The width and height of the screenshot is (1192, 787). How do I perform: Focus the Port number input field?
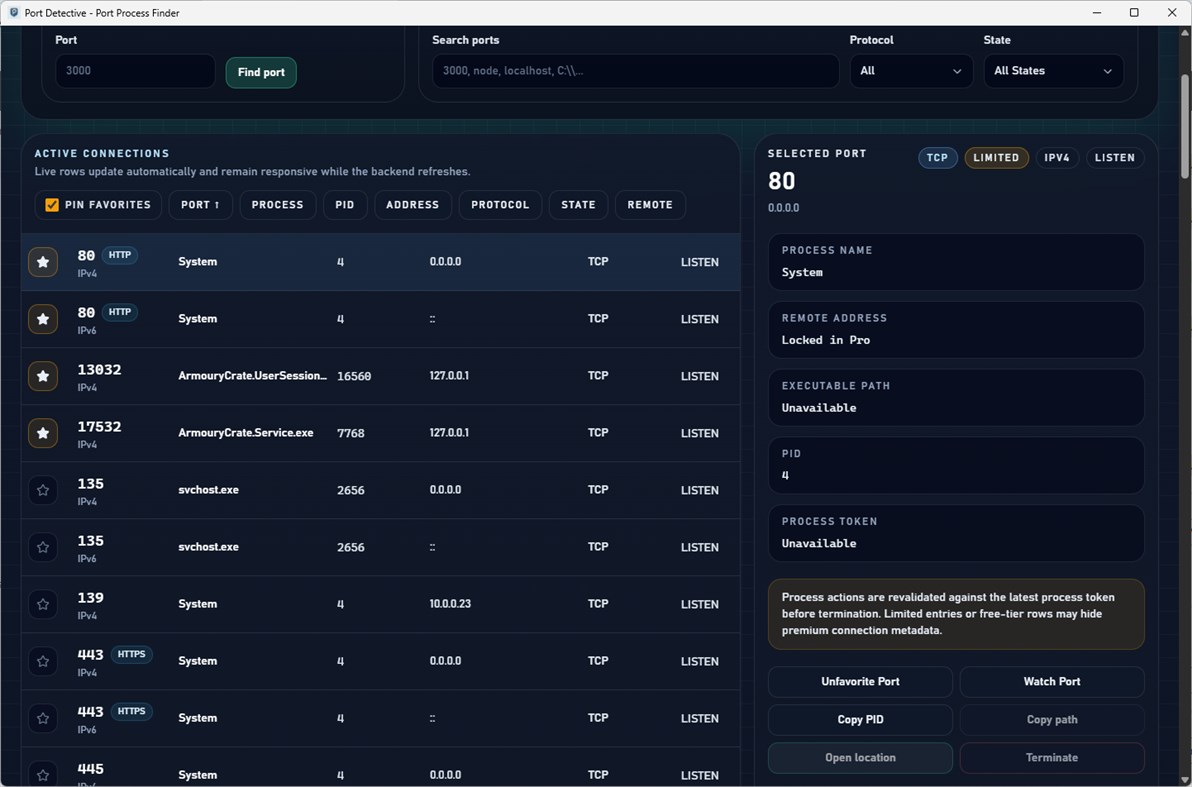click(x=135, y=71)
